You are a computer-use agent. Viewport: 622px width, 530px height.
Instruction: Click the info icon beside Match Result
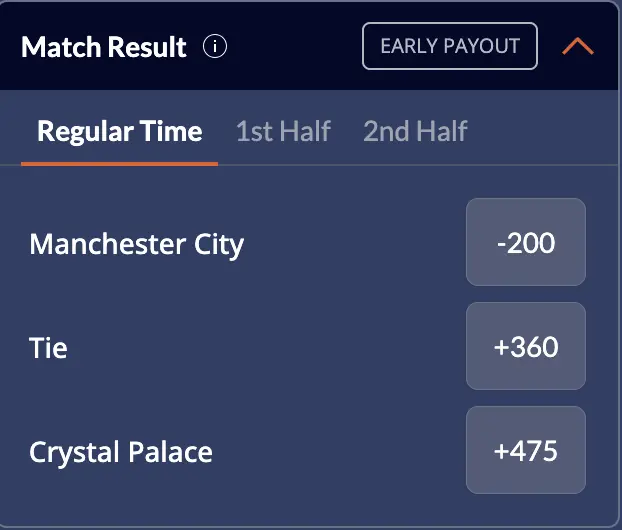(214, 47)
